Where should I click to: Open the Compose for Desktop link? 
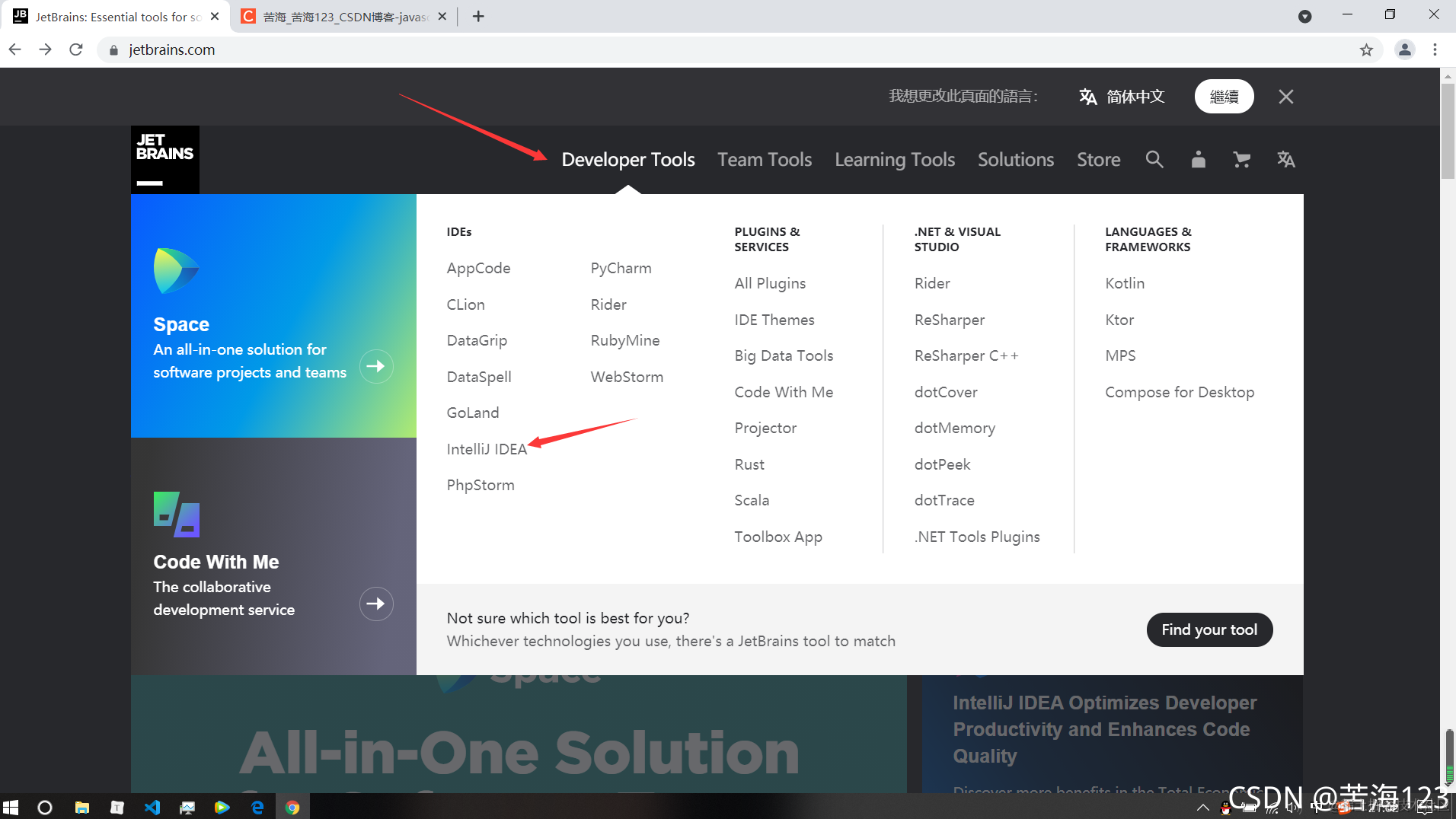pyautogui.click(x=1180, y=392)
